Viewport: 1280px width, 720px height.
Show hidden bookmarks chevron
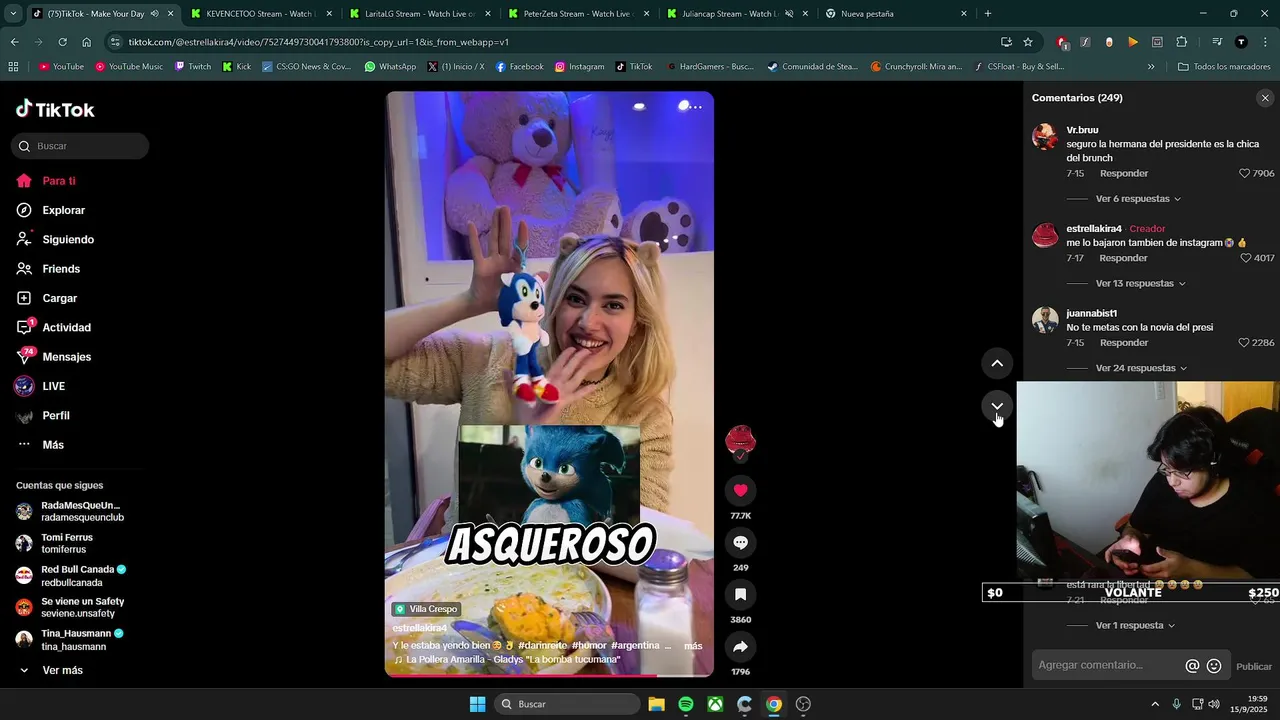coord(1150,67)
